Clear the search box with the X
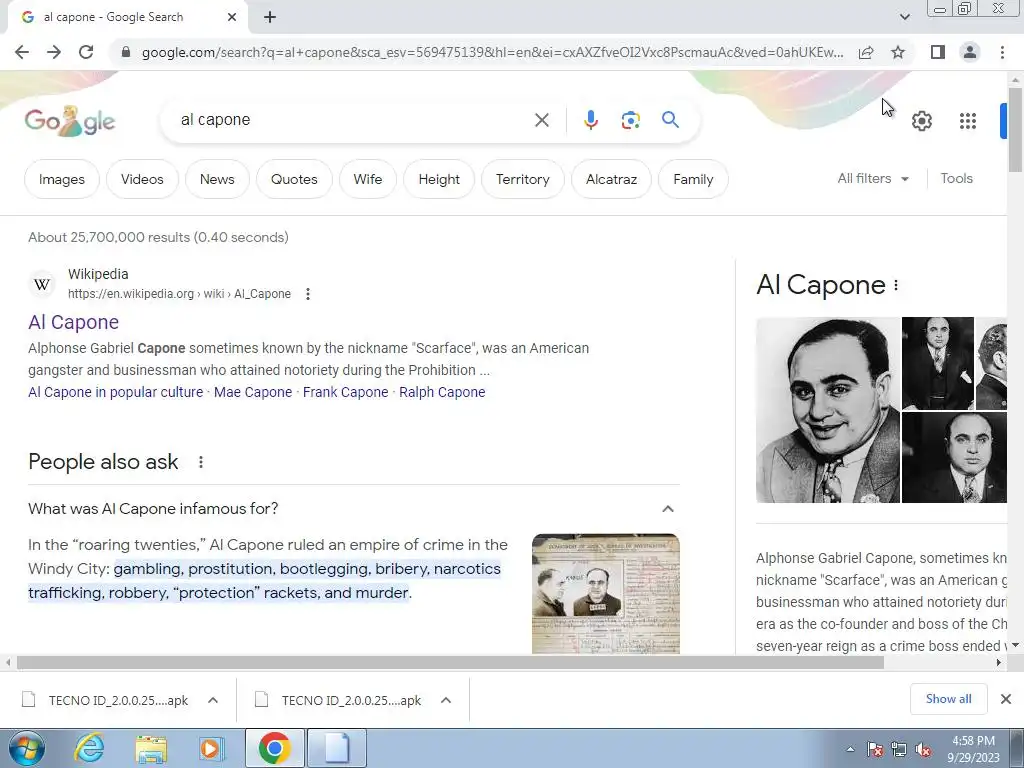This screenshot has width=1024, height=768. (541, 120)
